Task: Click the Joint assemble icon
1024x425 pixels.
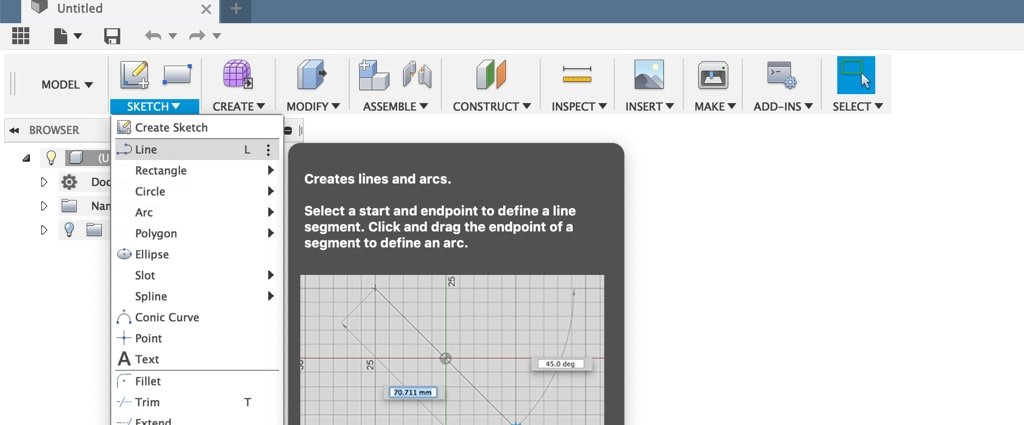Action: pos(417,74)
